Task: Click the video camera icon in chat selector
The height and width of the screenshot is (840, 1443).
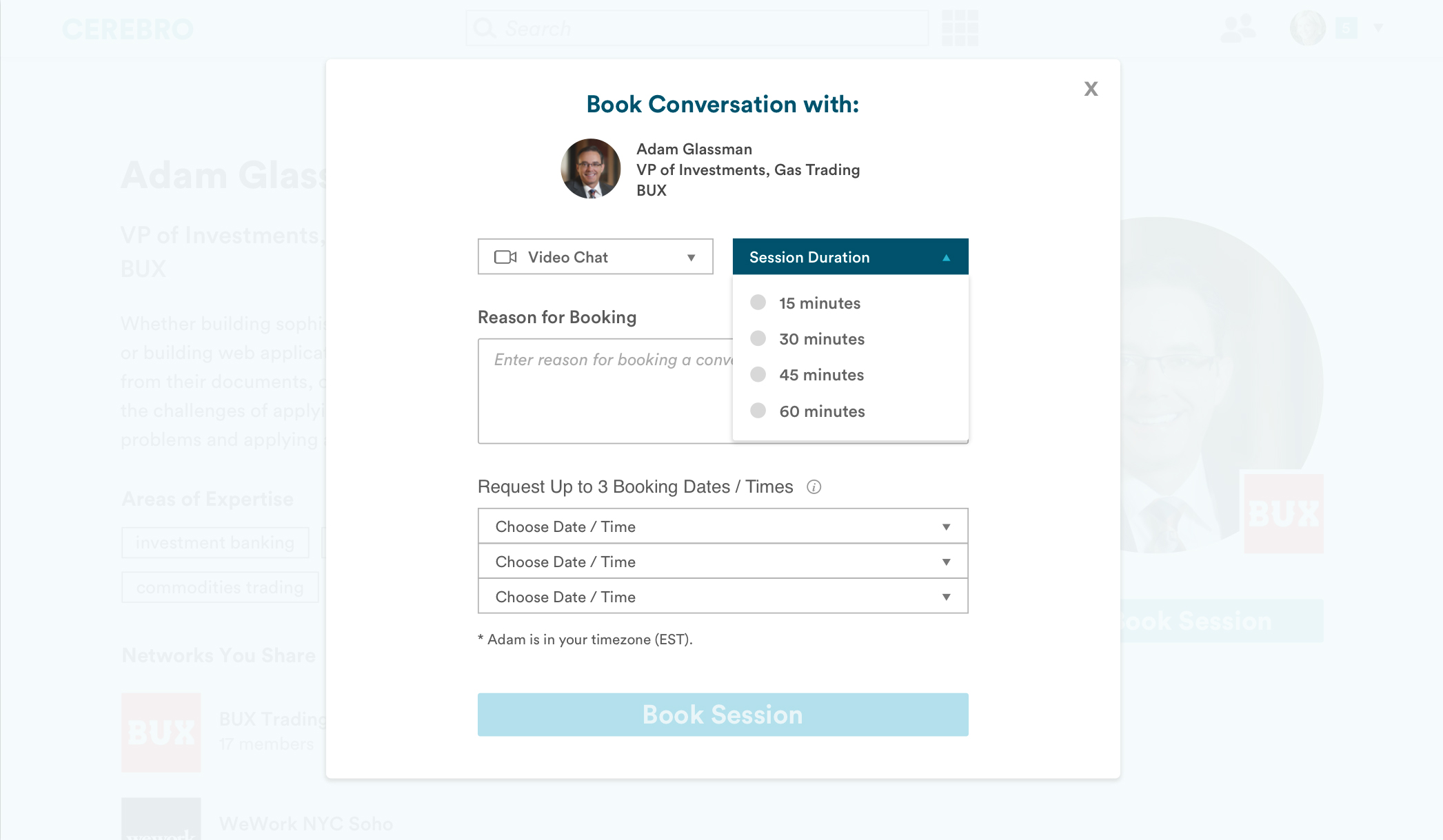Action: coord(505,257)
